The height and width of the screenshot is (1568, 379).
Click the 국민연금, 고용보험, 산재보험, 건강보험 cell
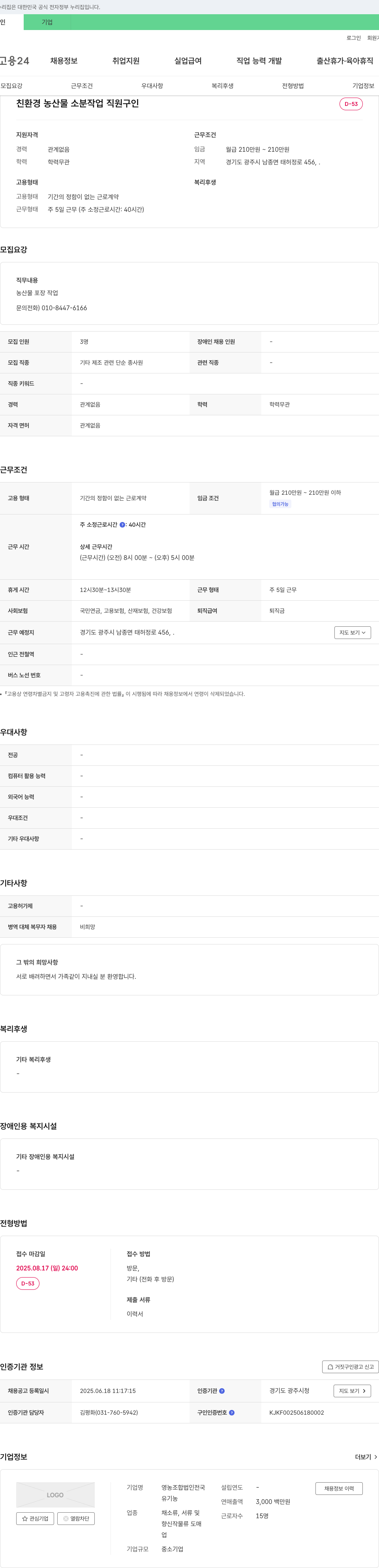pyautogui.click(x=126, y=611)
